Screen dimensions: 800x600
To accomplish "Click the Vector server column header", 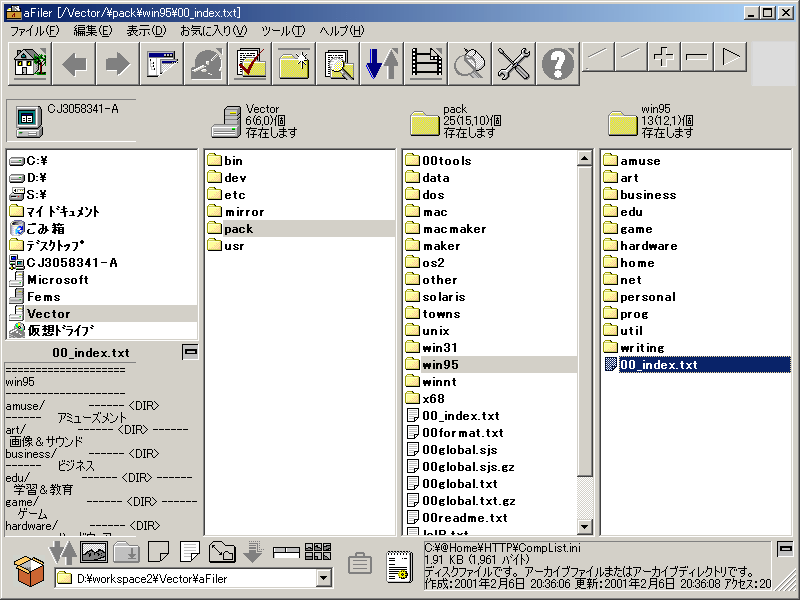I will point(255,121).
